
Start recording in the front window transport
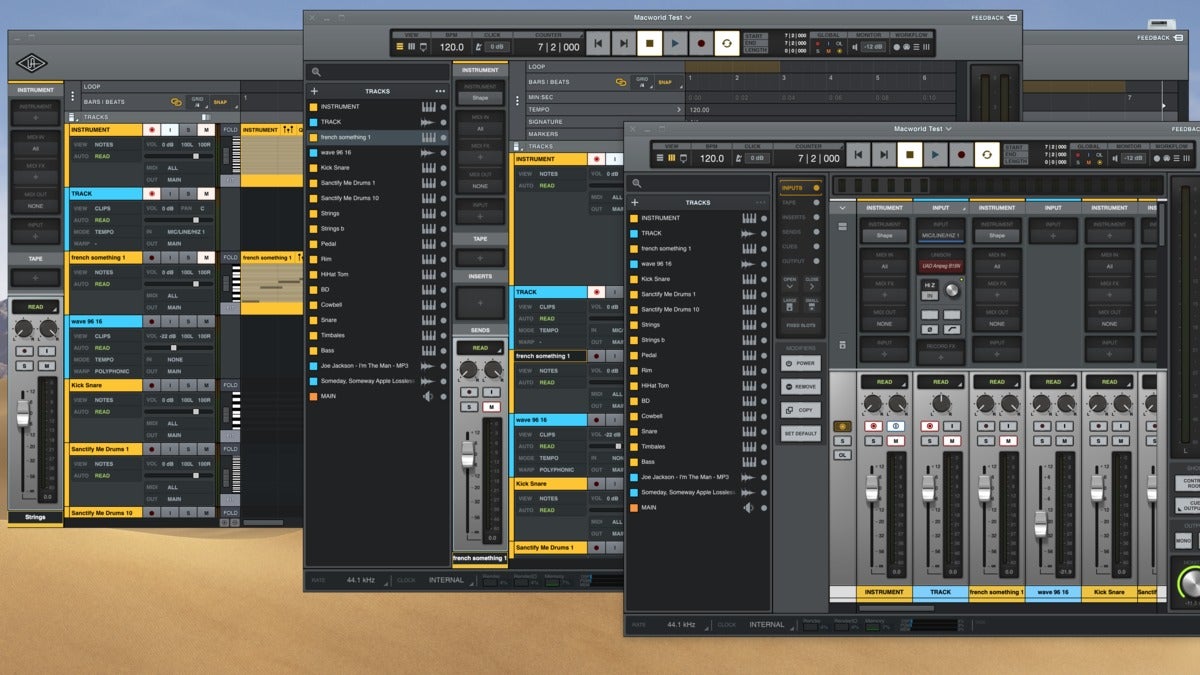click(x=961, y=155)
